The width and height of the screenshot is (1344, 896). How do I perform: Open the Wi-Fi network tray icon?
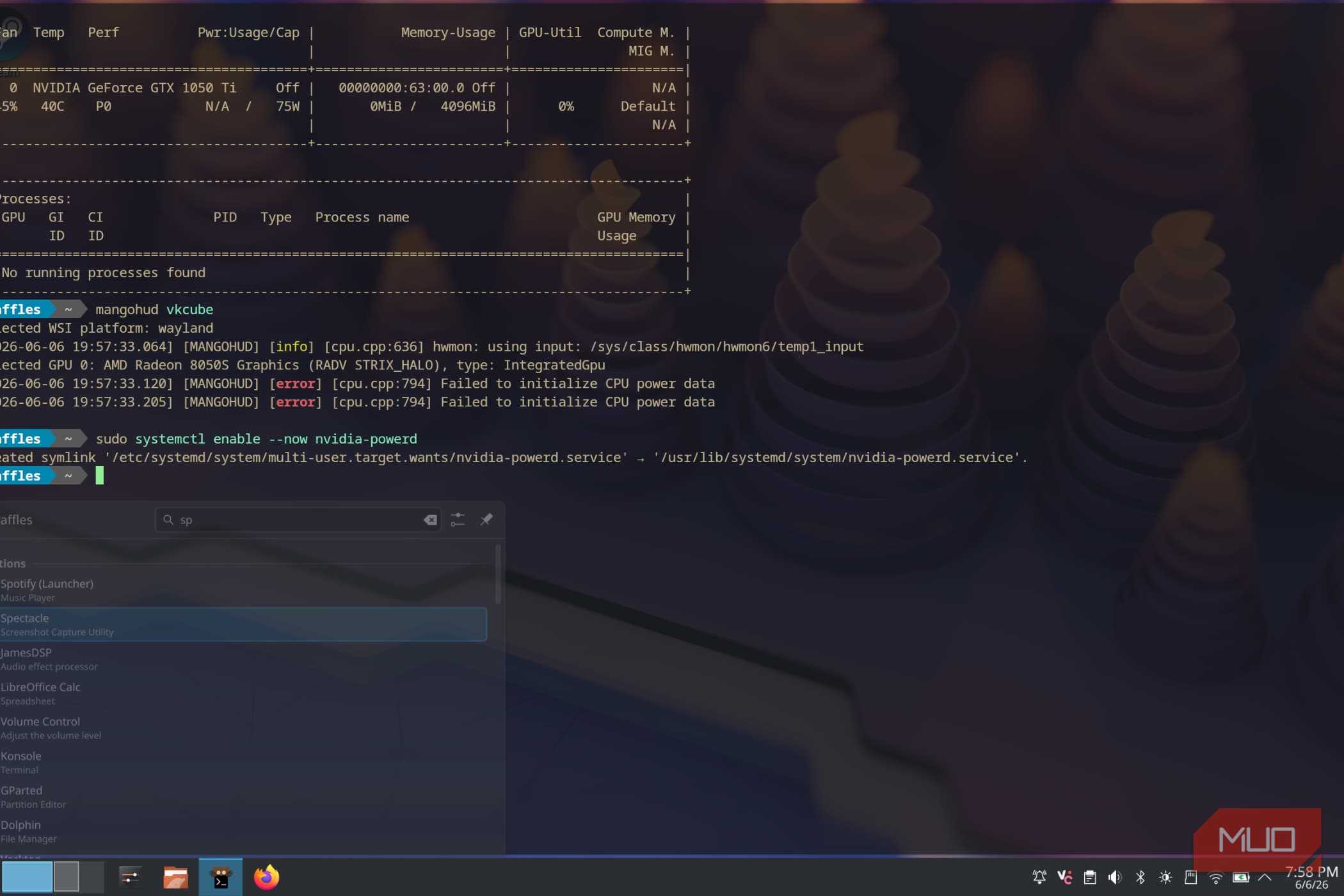[x=1215, y=877]
